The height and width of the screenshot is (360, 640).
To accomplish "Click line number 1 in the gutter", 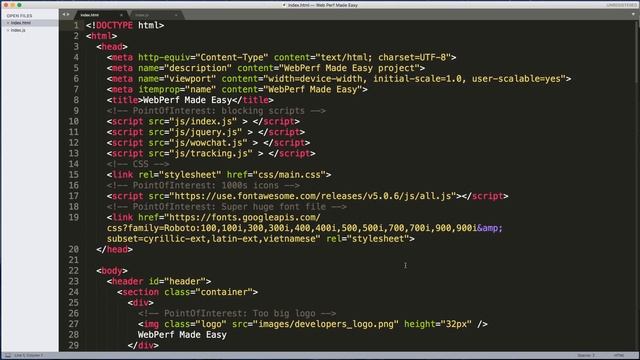I will [x=76, y=25].
